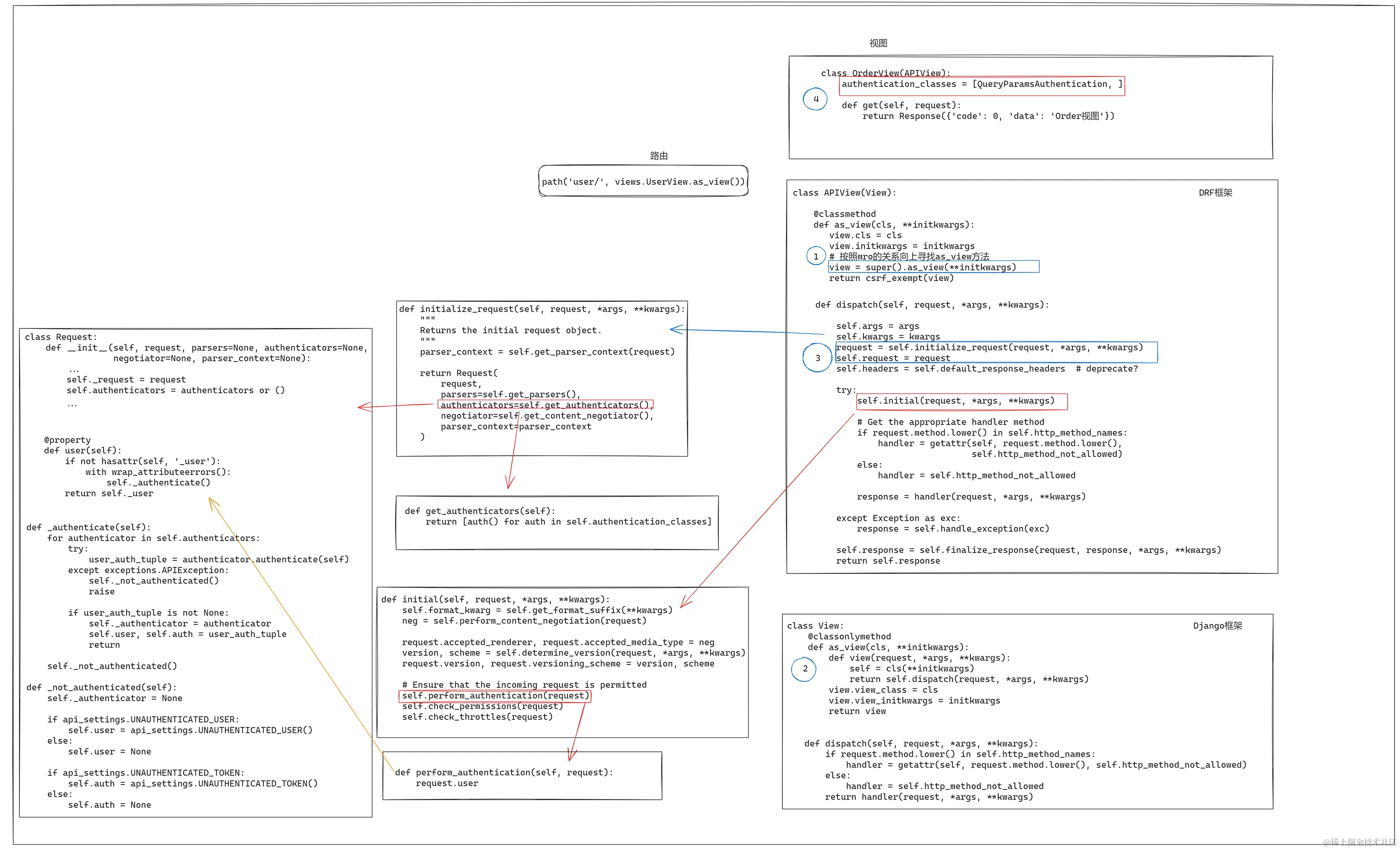Click the red arrowhead pointing at Request class
Image resolution: width=1400 pixels, height=850 pixels.
pos(362,407)
